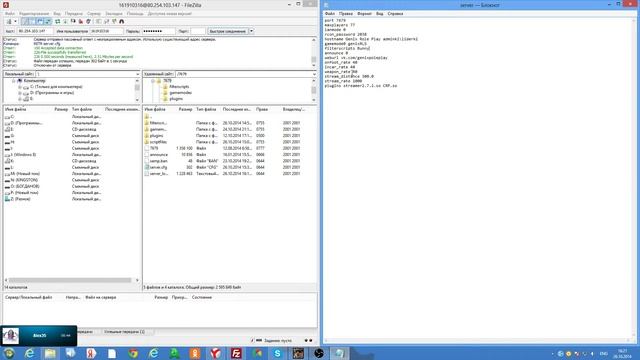Click the Быстрое соединение button

pyautogui.click(x=228, y=31)
